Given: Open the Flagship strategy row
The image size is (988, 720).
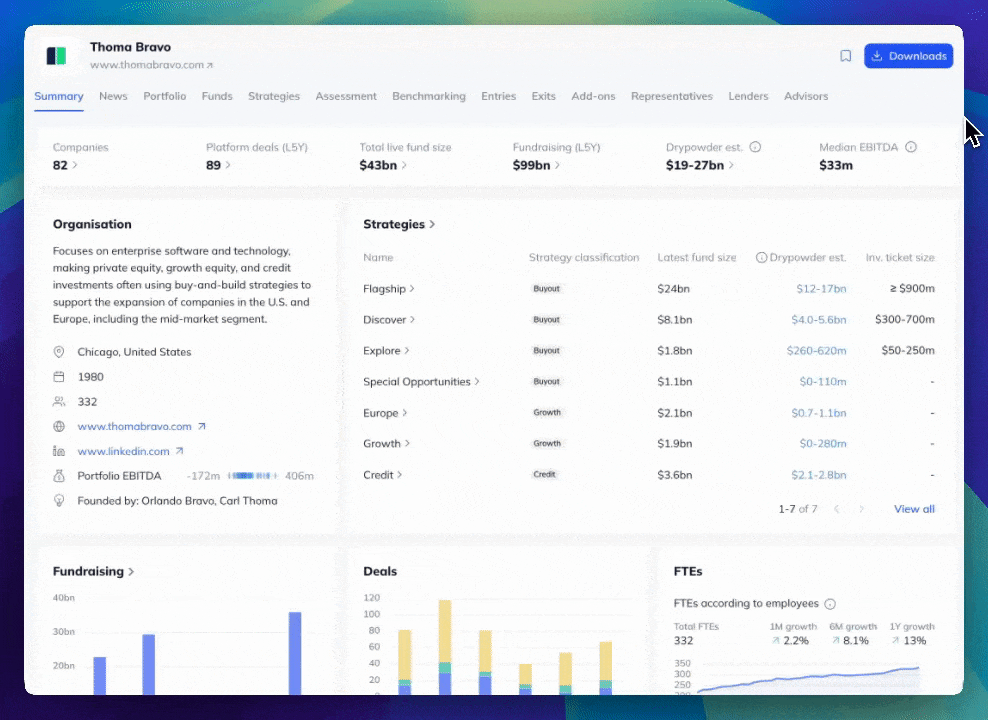Looking at the screenshot, I should click(388, 289).
